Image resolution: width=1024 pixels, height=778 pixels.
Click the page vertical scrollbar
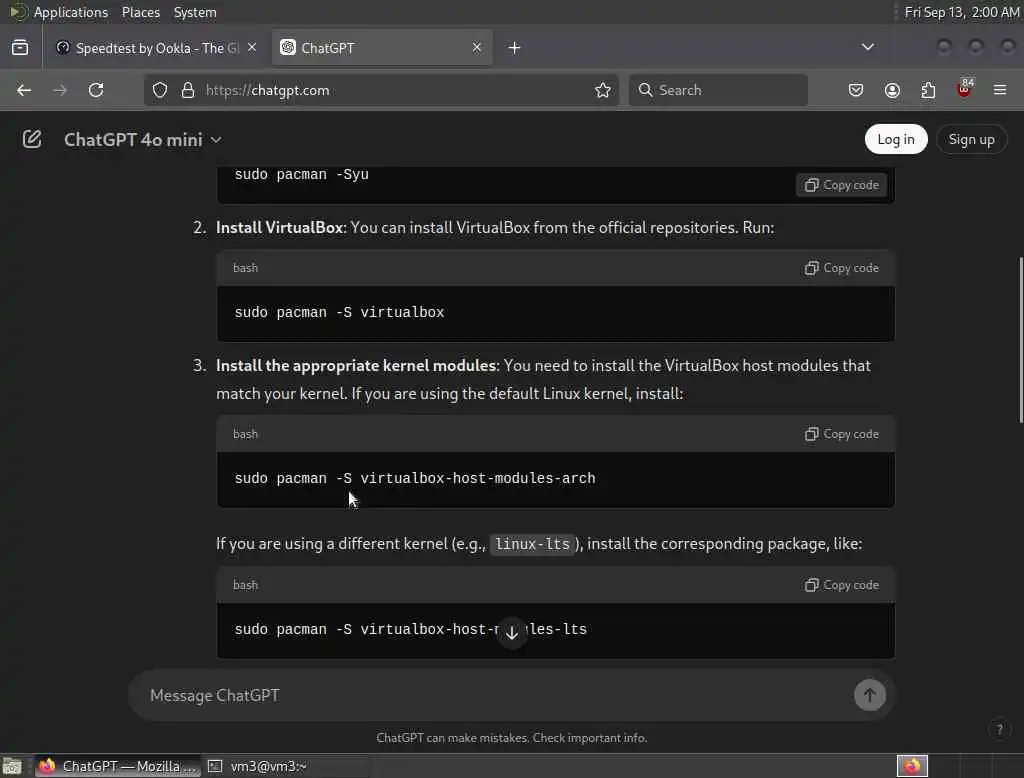(1021, 340)
